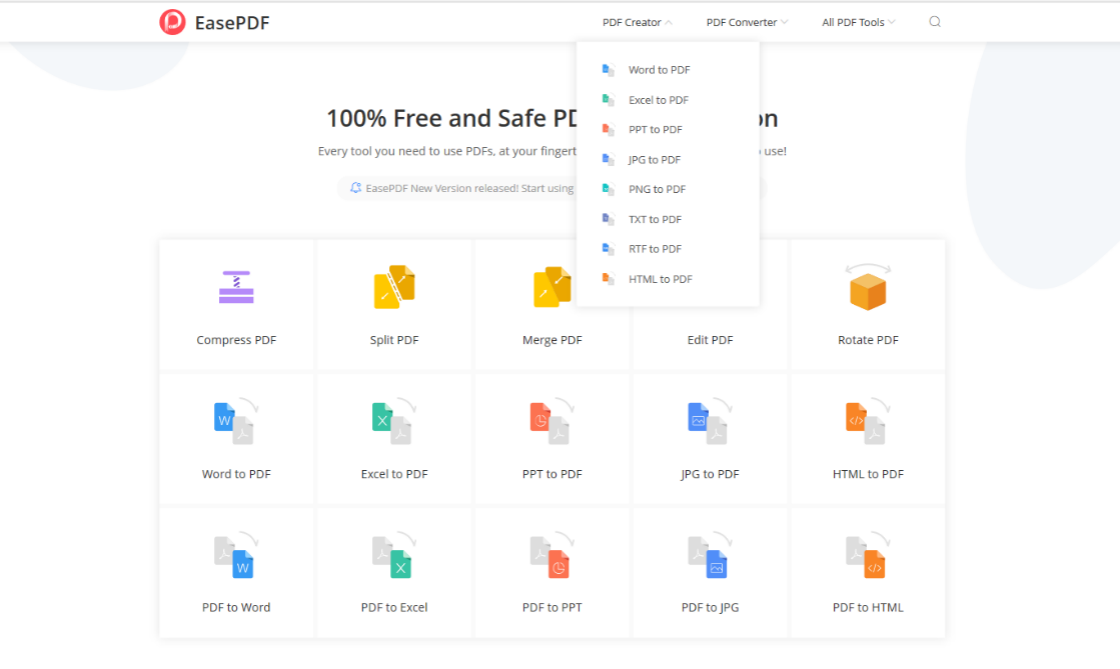This screenshot has height=669, width=1120.
Task: Click the JPG to PDF dropdown menu icon
Action: click(x=608, y=159)
